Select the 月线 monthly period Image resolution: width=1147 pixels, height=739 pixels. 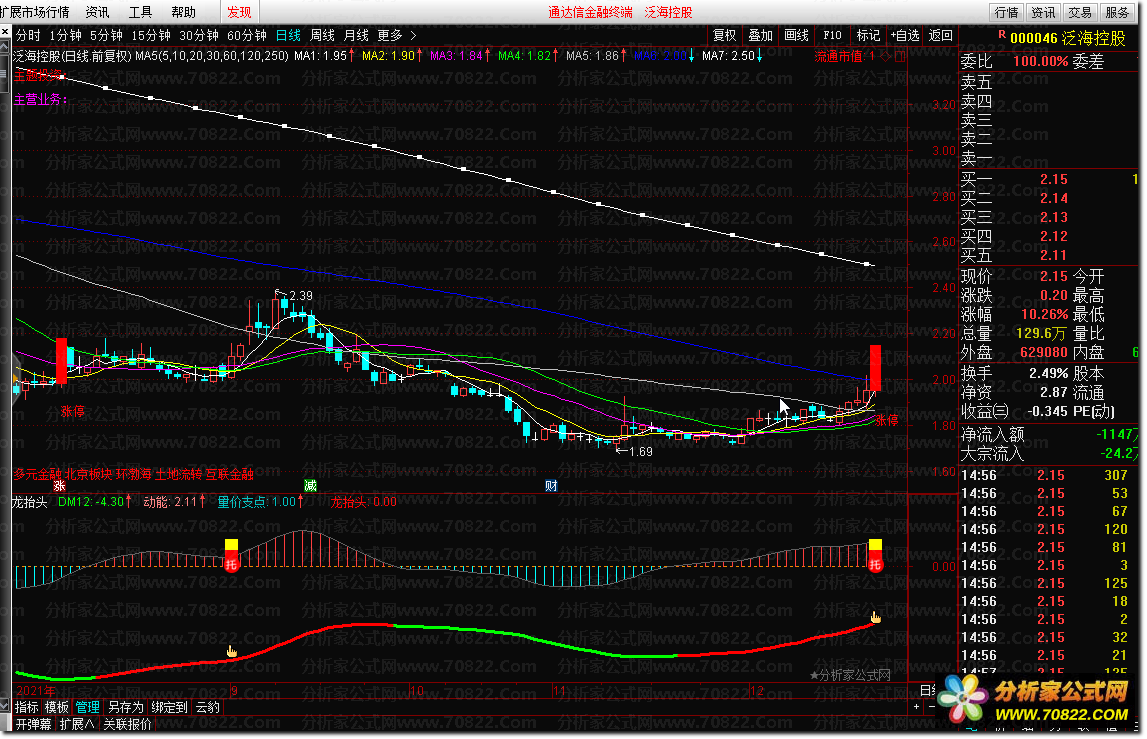tap(356, 35)
